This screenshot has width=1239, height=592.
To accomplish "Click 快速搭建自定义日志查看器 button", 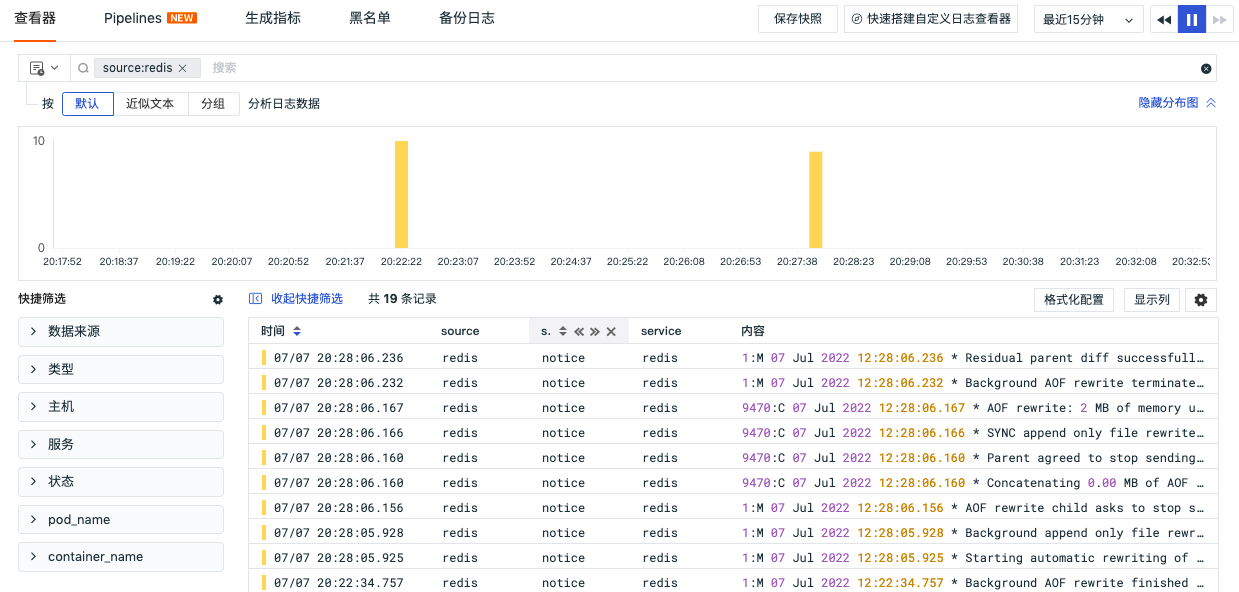I will tap(931, 19).
